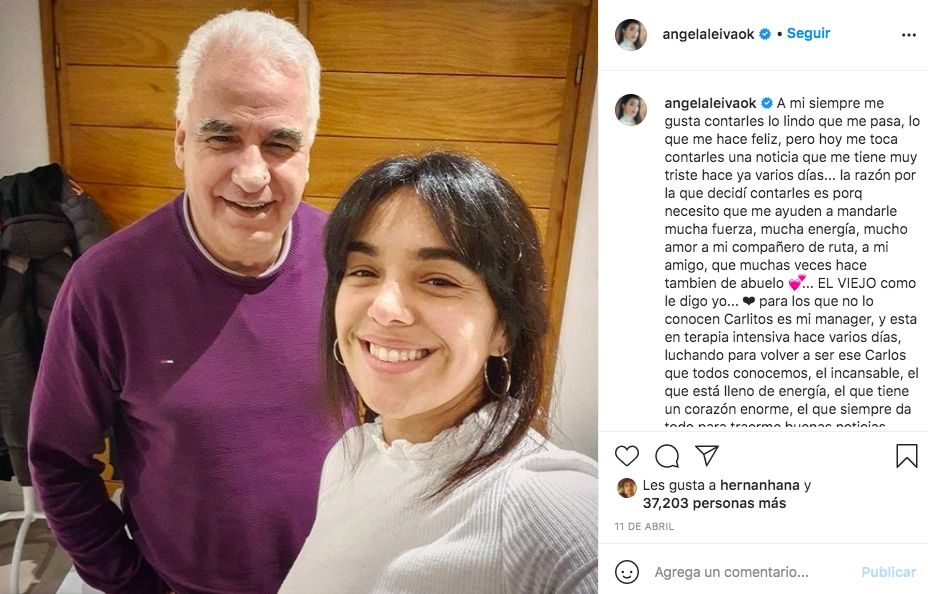Click angelaleivaok username in header
The height and width of the screenshot is (594, 928).
click(708, 34)
